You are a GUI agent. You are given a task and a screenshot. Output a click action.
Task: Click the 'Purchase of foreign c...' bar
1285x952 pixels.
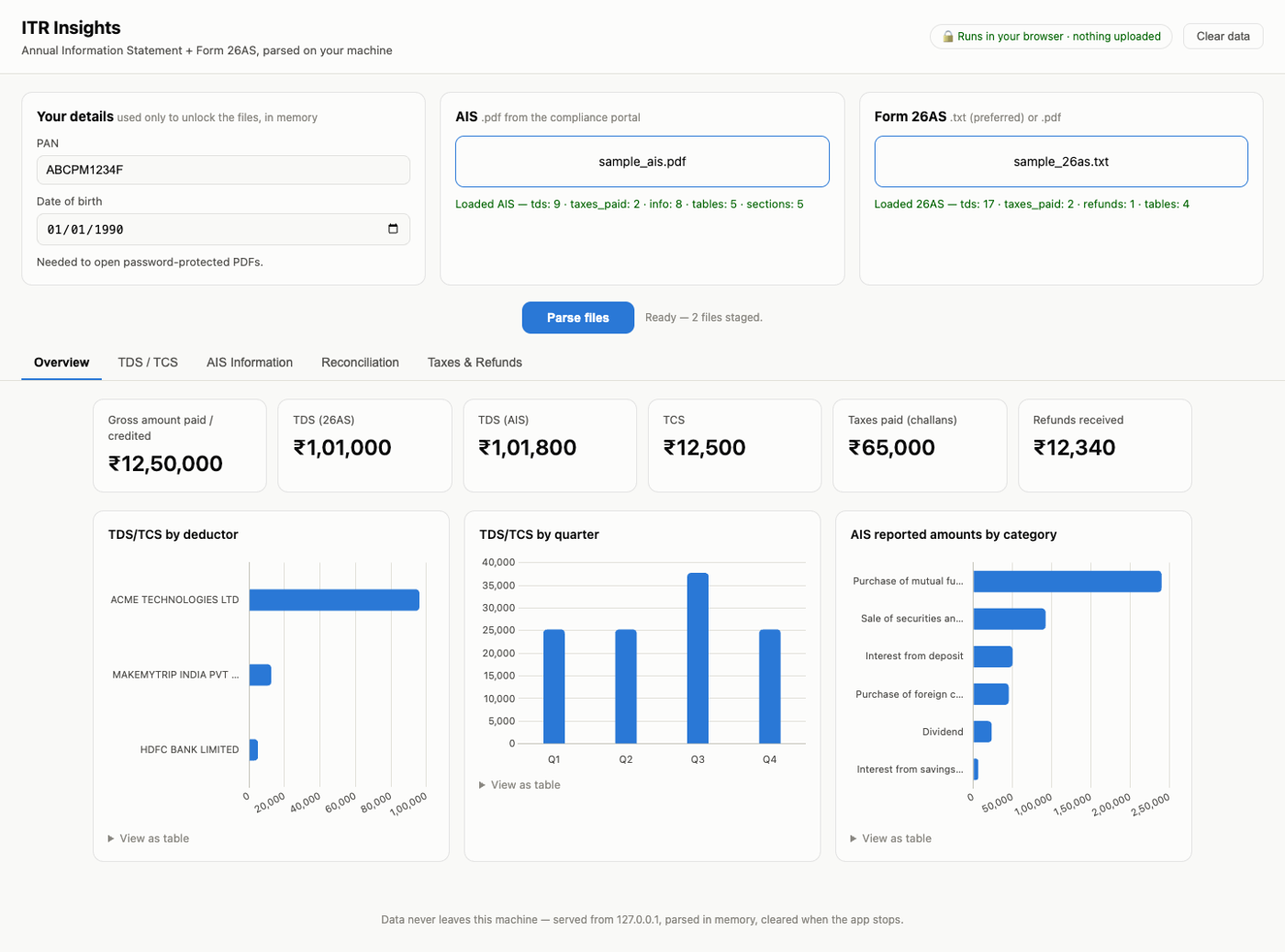point(991,694)
